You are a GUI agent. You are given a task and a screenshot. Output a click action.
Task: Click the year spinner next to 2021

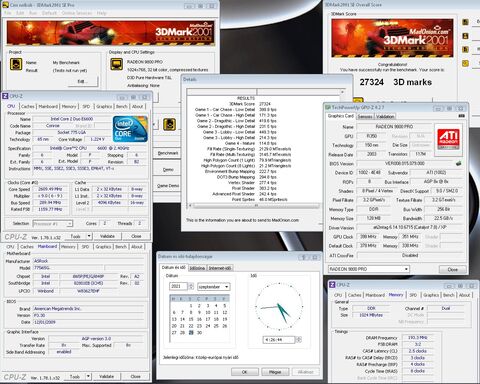(191, 286)
